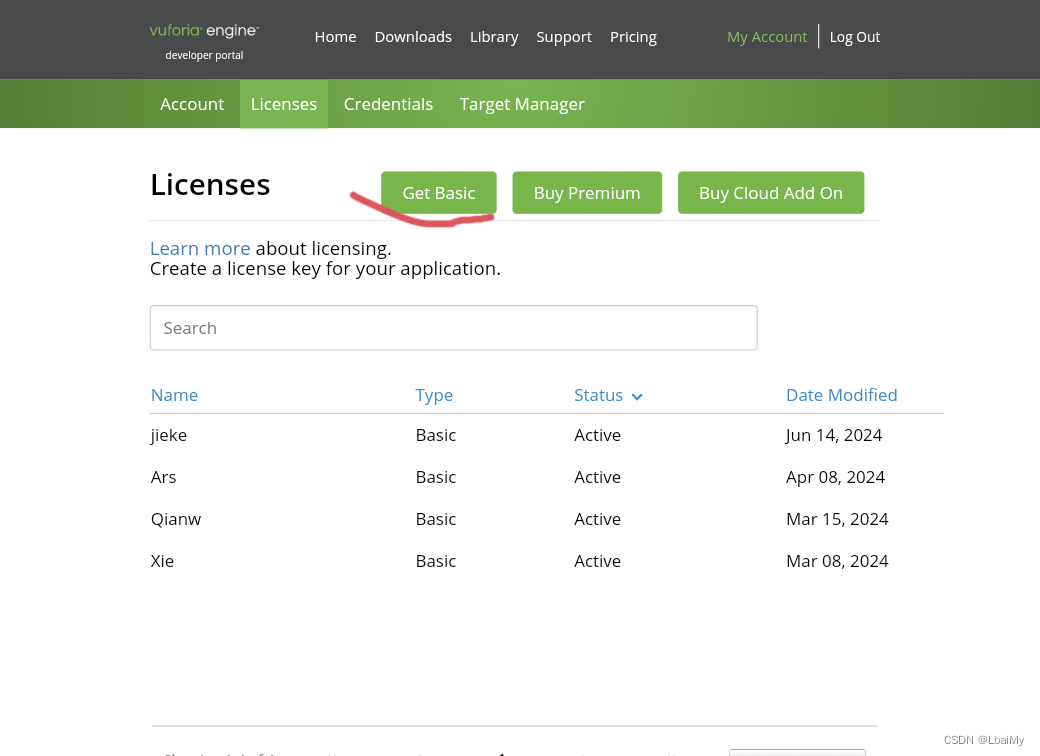The image size is (1040, 756).
Task: Switch to the Credentials tab
Action: [x=388, y=104]
